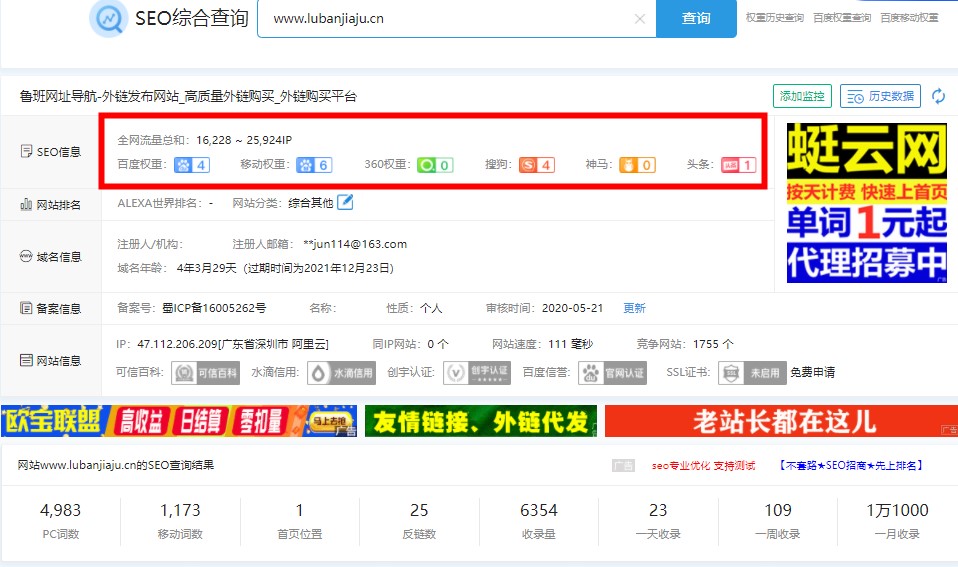Click the refresh arrows icon

(x=938, y=96)
